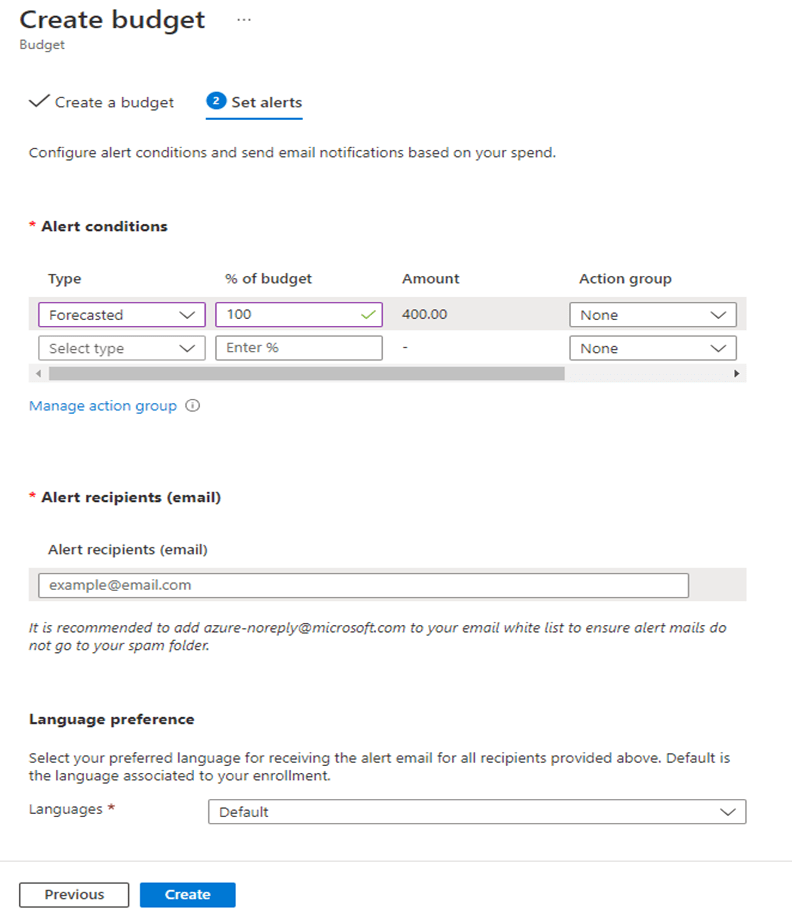Open Manage action group link
792x919 pixels.
point(103,406)
